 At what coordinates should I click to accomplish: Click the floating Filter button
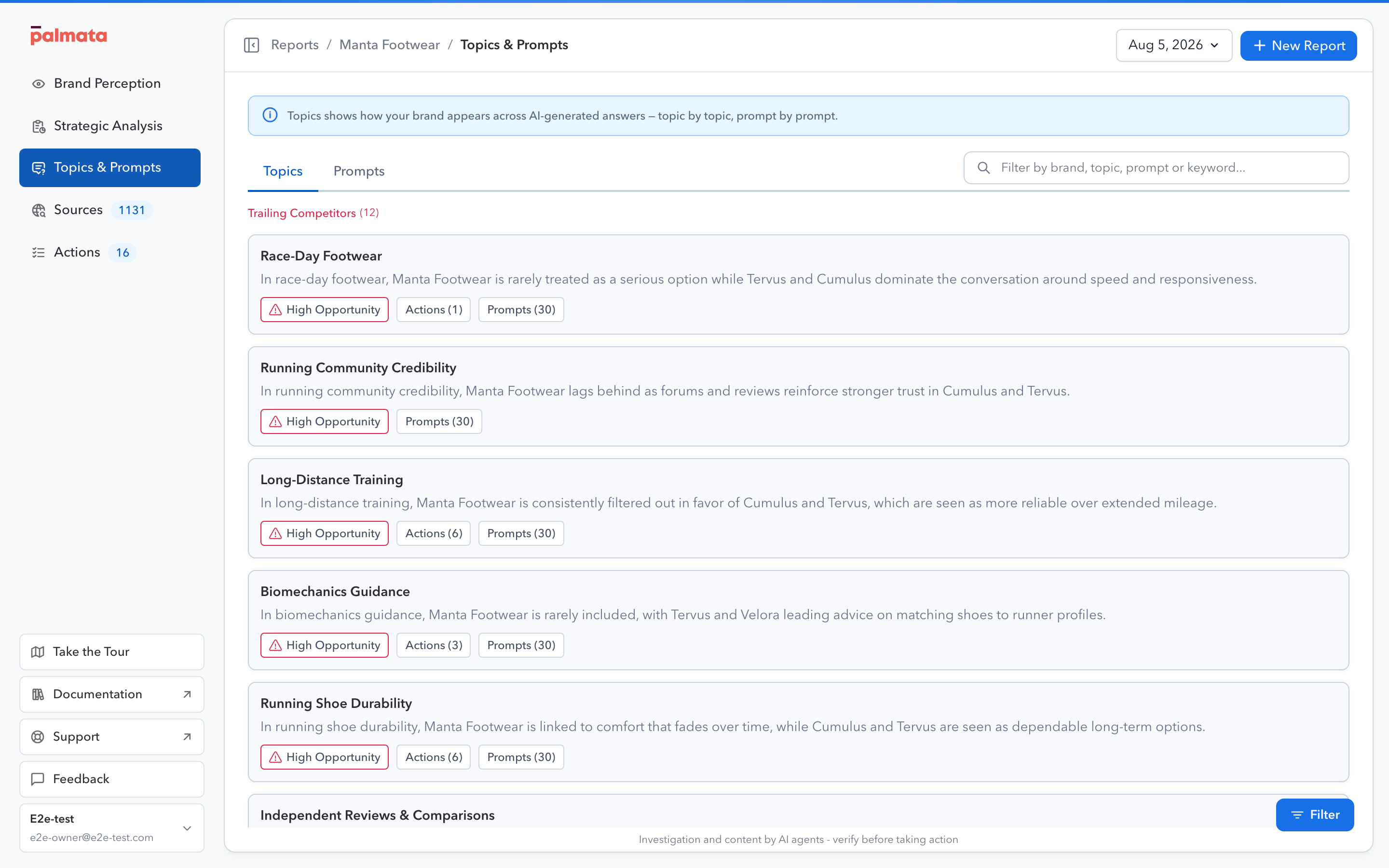pos(1315,814)
